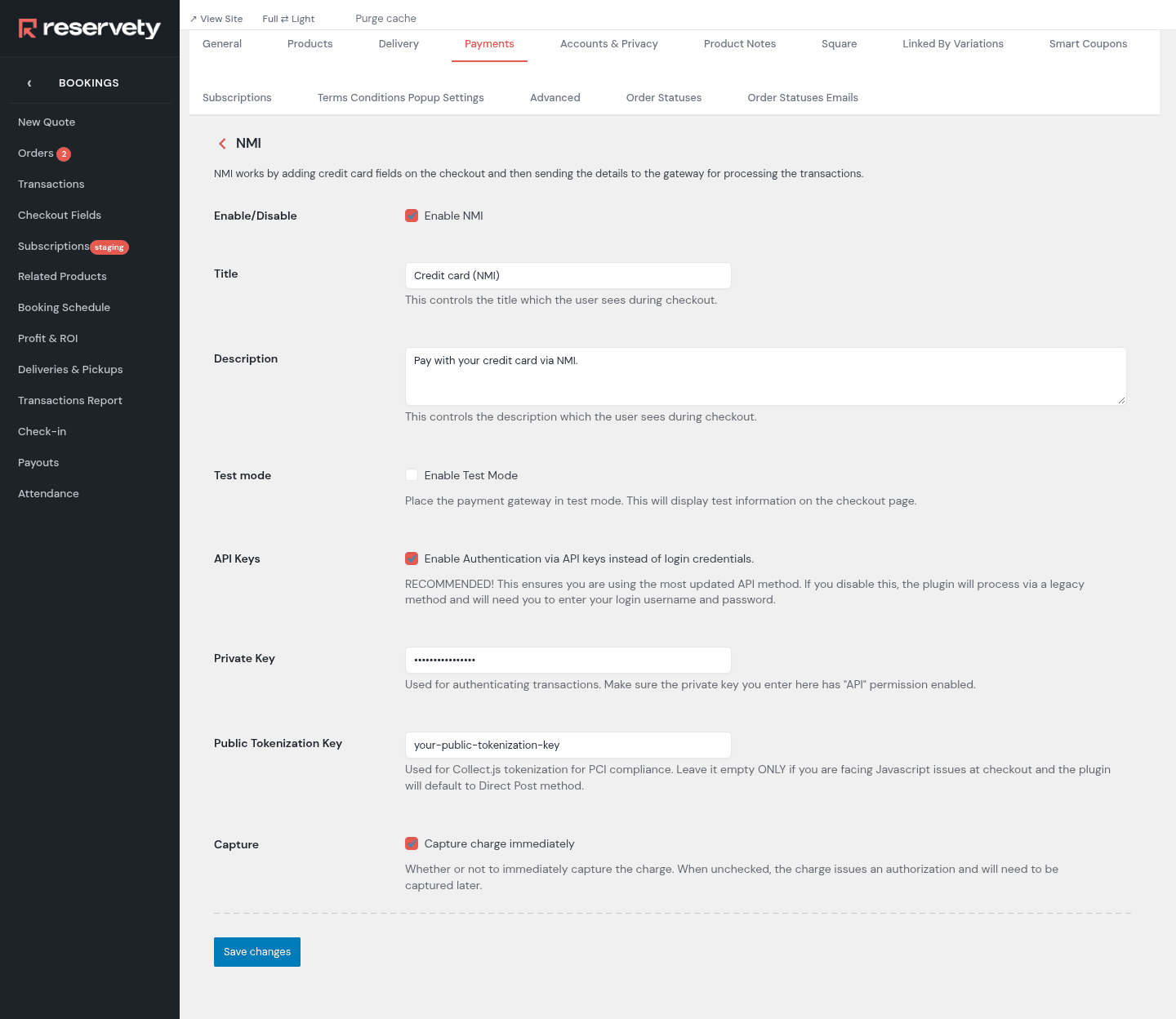The image size is (1176, 1019).
Task: Switch to the Products tab
Action: click(310, 44)
